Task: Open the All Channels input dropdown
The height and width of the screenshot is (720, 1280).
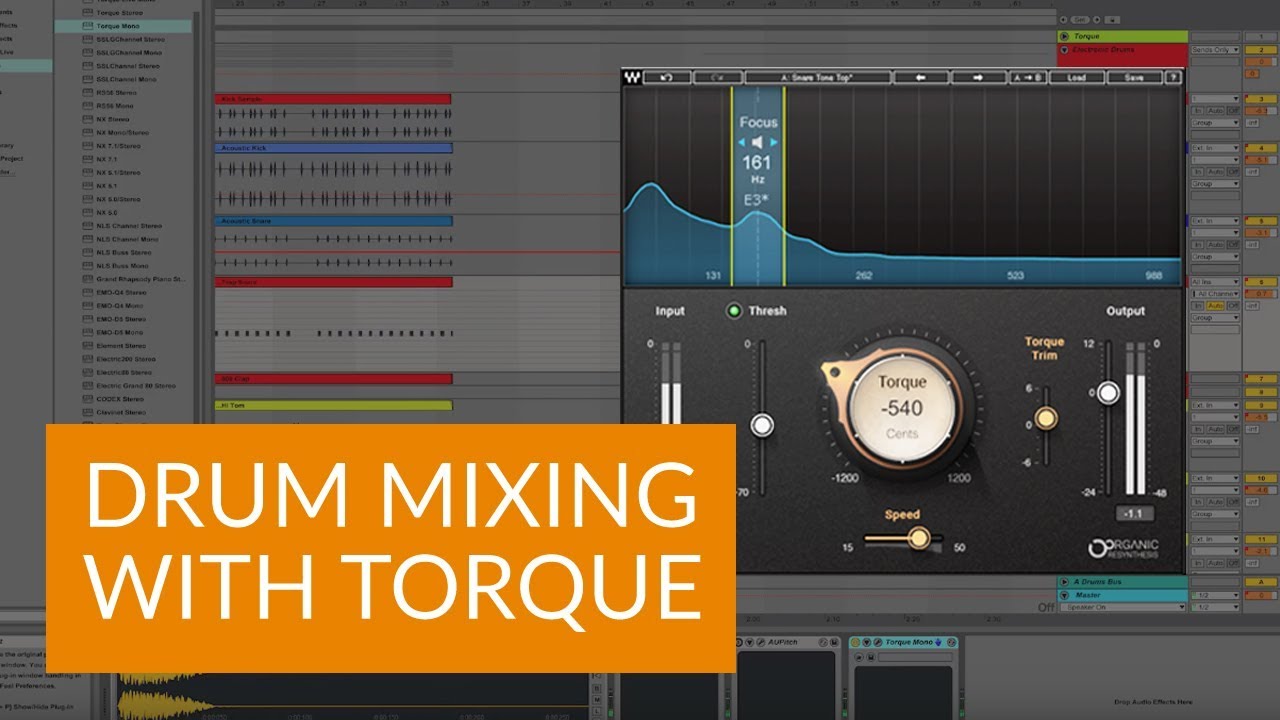Action: [x=1215, y=294]
